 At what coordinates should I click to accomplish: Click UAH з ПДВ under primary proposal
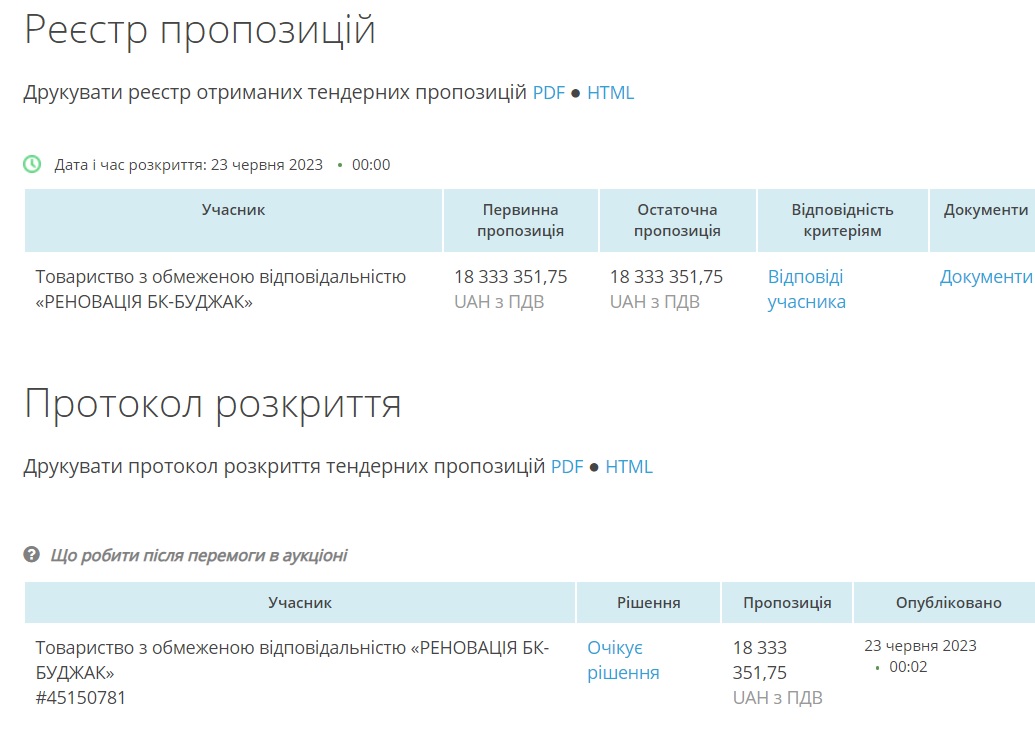click(x=499, y=302)
